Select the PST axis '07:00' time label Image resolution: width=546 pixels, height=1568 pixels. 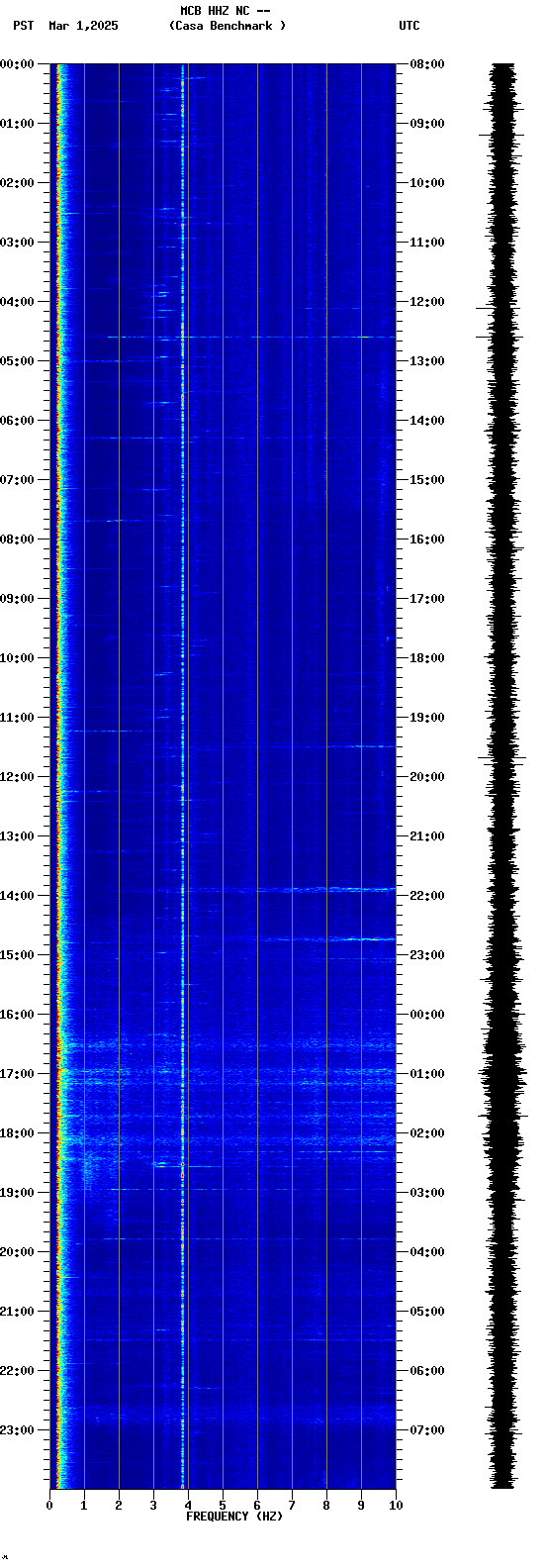tap(17, 480)
